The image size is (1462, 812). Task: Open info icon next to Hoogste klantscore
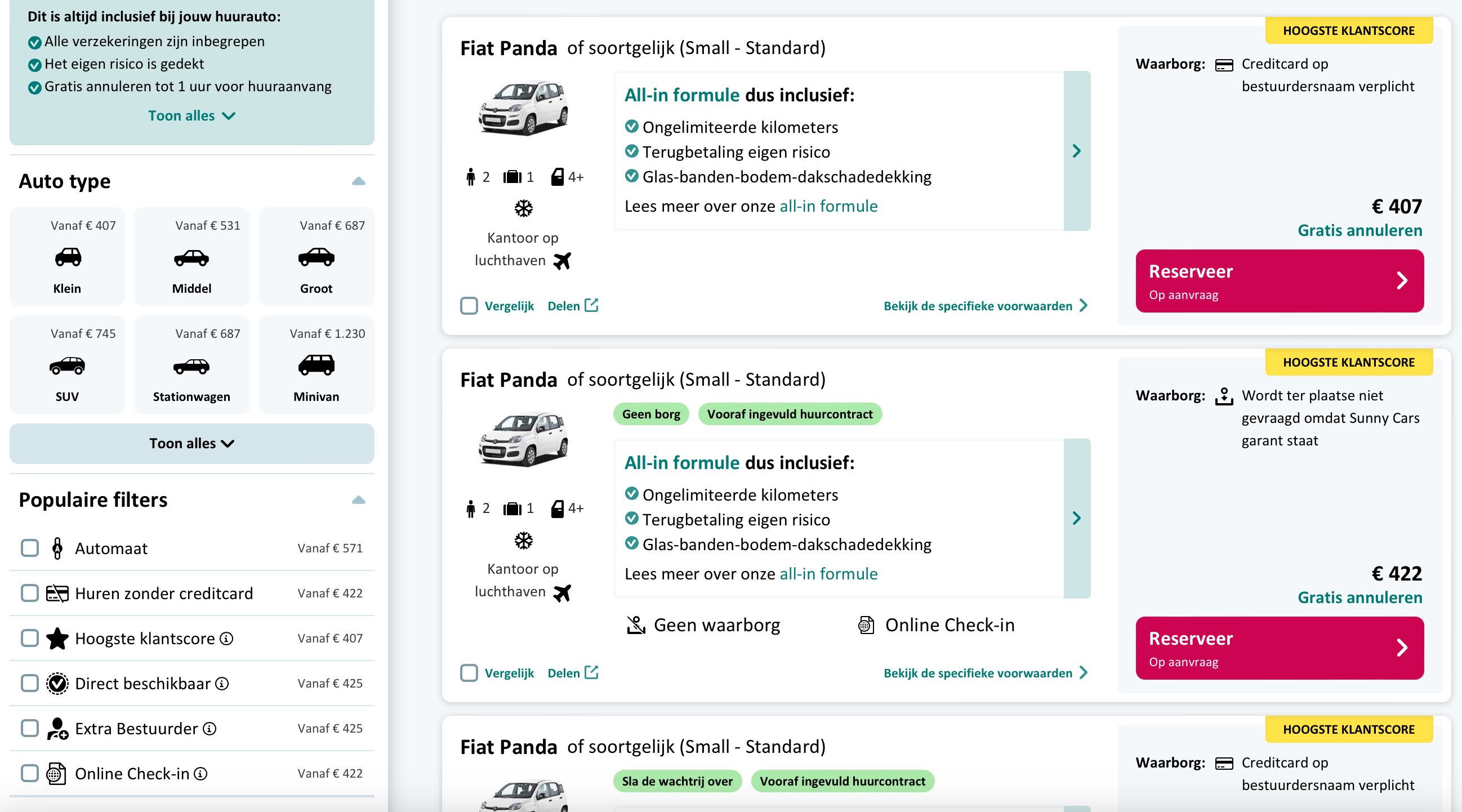[x=226, y=639]
